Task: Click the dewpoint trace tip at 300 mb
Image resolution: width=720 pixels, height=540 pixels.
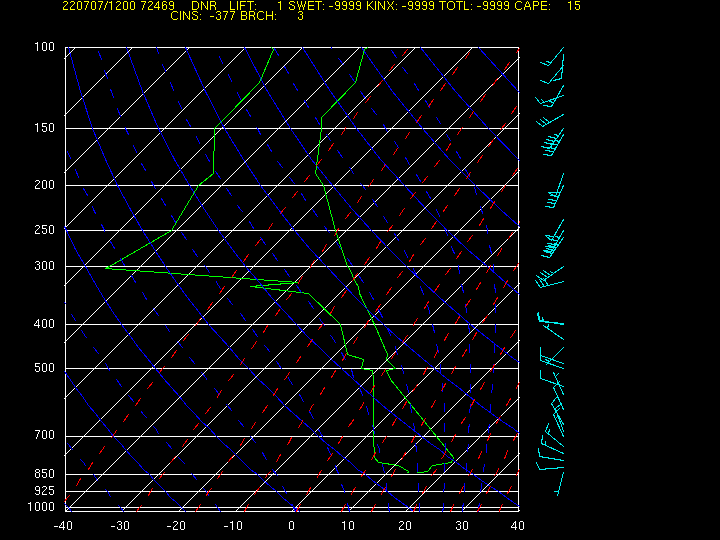Action: point(106,268)
